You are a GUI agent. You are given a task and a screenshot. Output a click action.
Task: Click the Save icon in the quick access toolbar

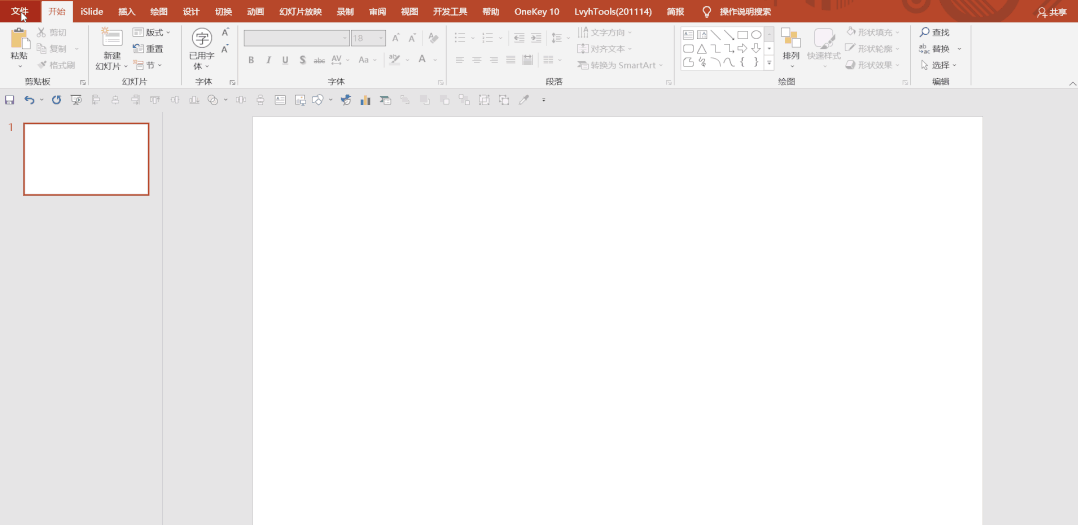[10, 100]
